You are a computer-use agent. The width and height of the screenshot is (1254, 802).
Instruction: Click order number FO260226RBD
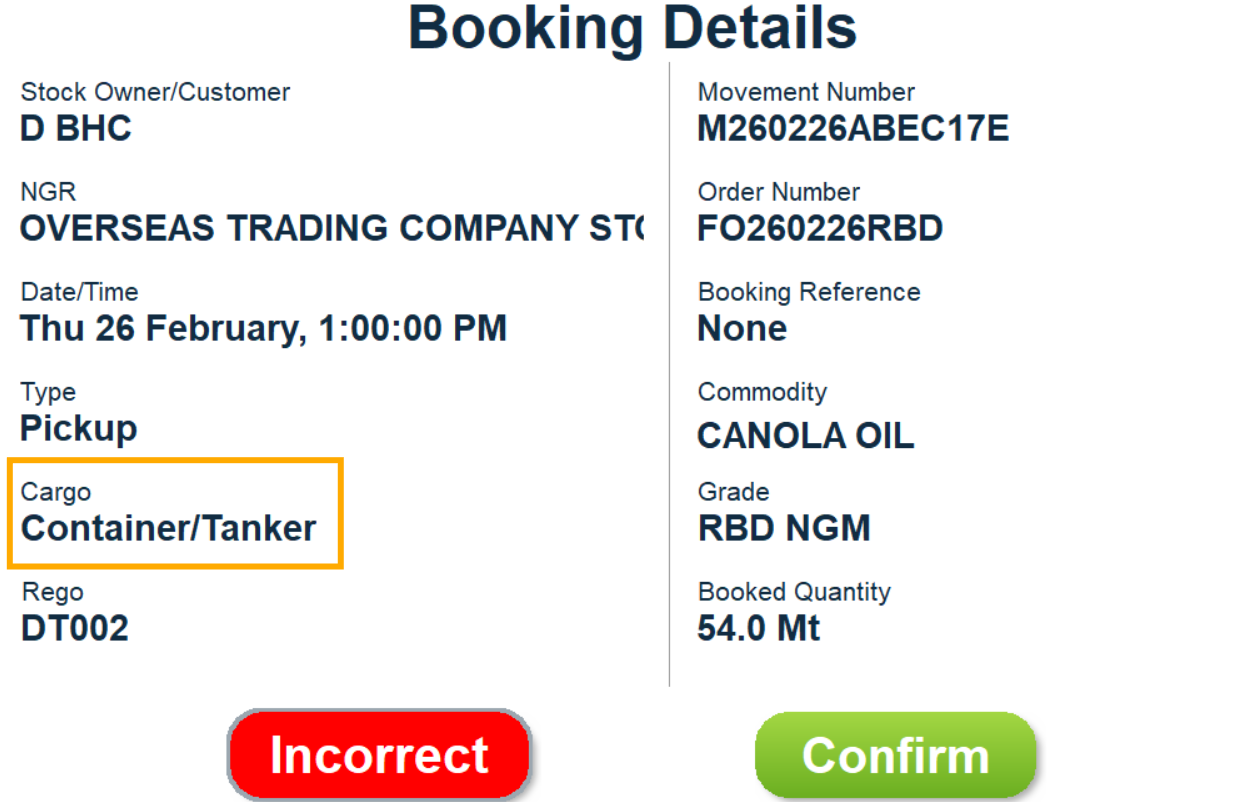[820, 229]
